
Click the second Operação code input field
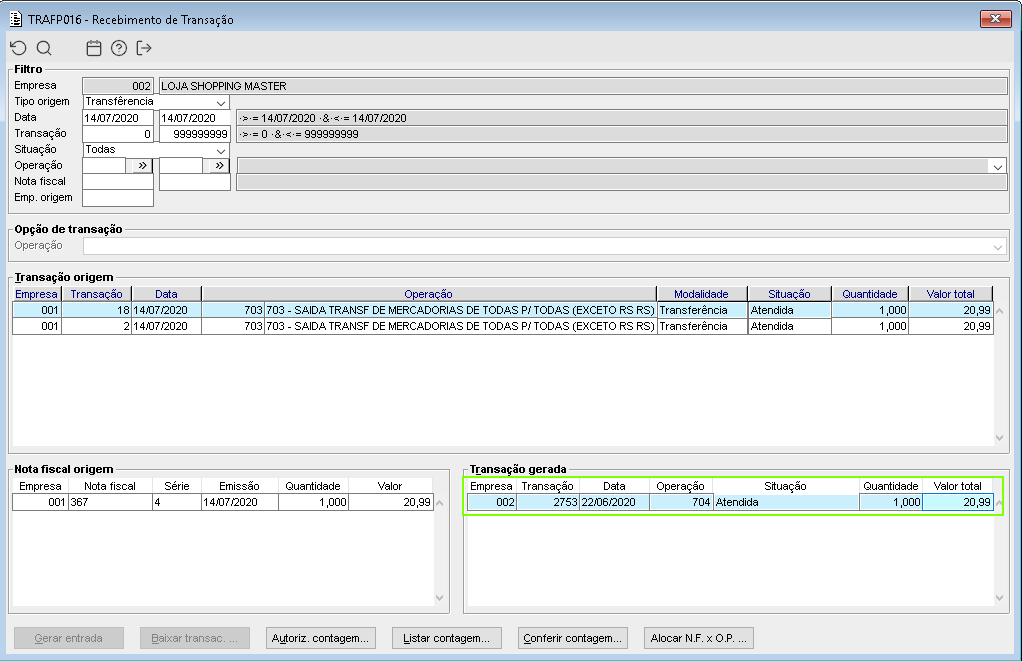click(181, 166)
